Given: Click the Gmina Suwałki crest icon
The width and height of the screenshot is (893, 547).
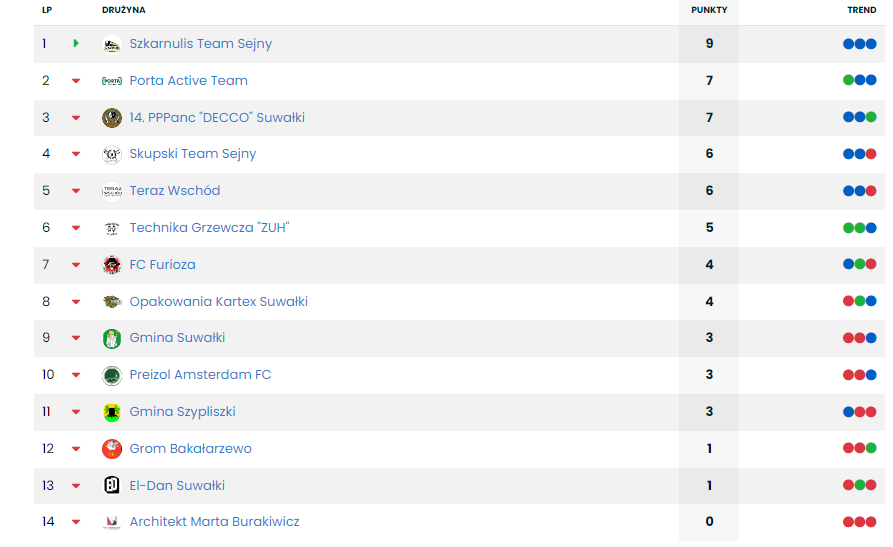Looking at the screenshot, I should (x=112, y=338).
